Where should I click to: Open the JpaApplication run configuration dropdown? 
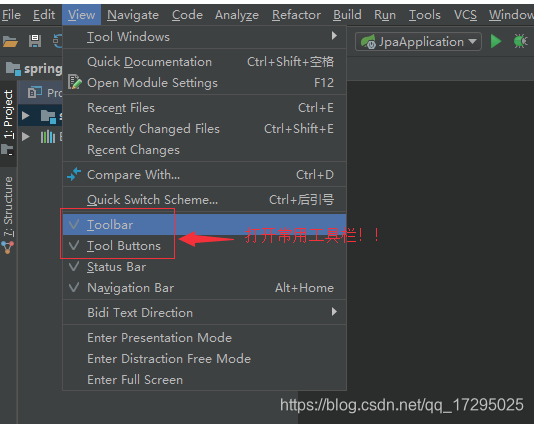tap(418, 42)
